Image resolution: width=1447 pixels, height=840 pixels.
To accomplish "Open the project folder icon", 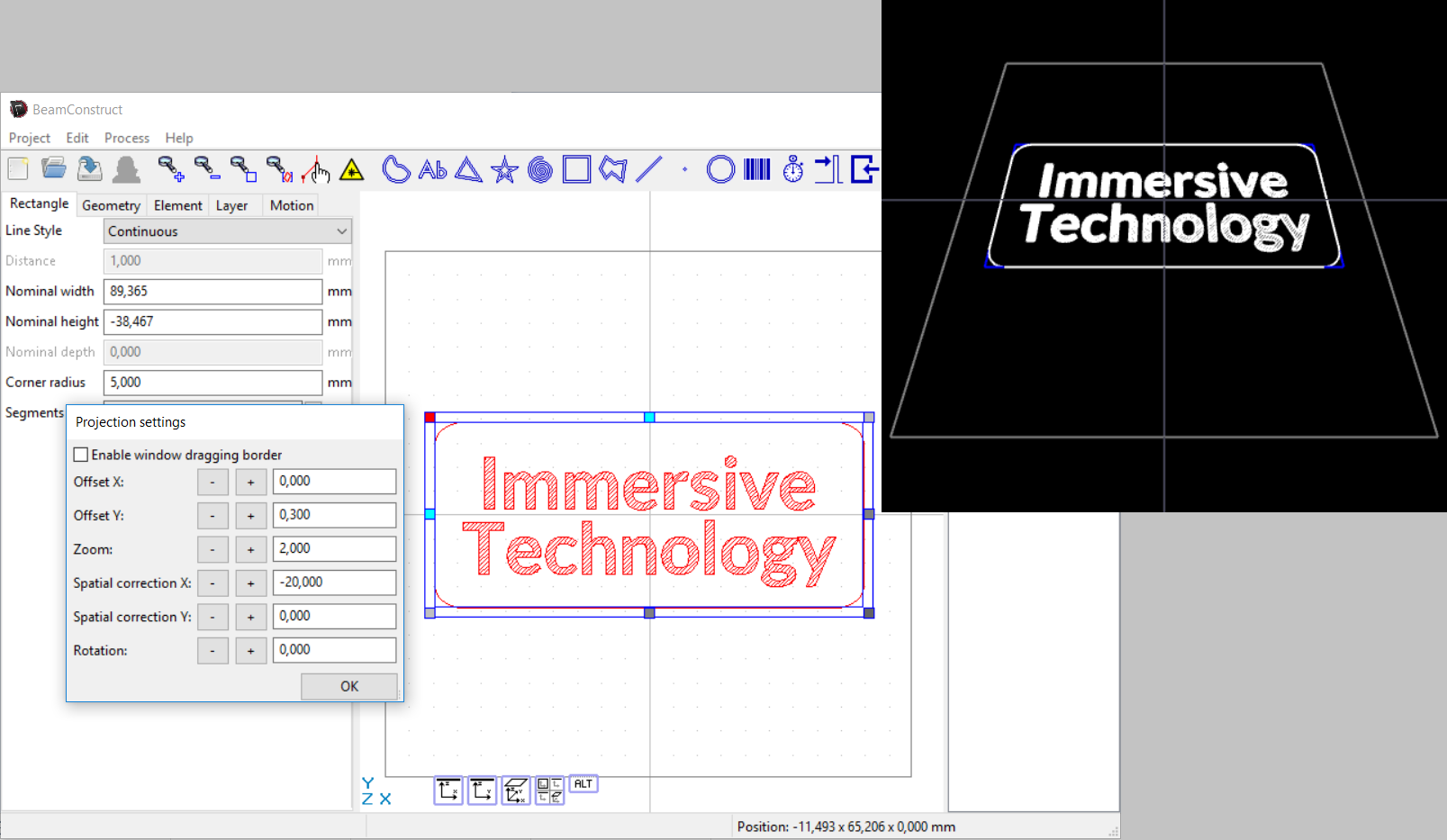I will point(54,168).
